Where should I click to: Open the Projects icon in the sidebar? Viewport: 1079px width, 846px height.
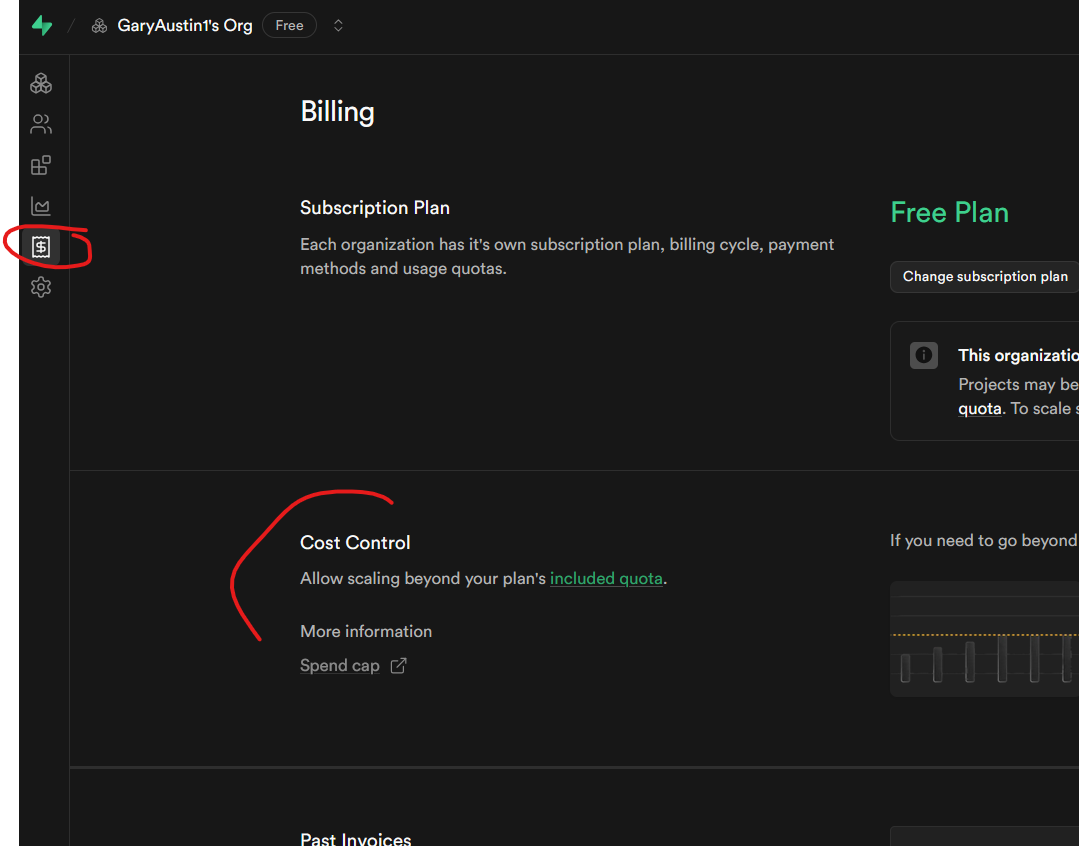pyautogui.click(x=41, y=84)
